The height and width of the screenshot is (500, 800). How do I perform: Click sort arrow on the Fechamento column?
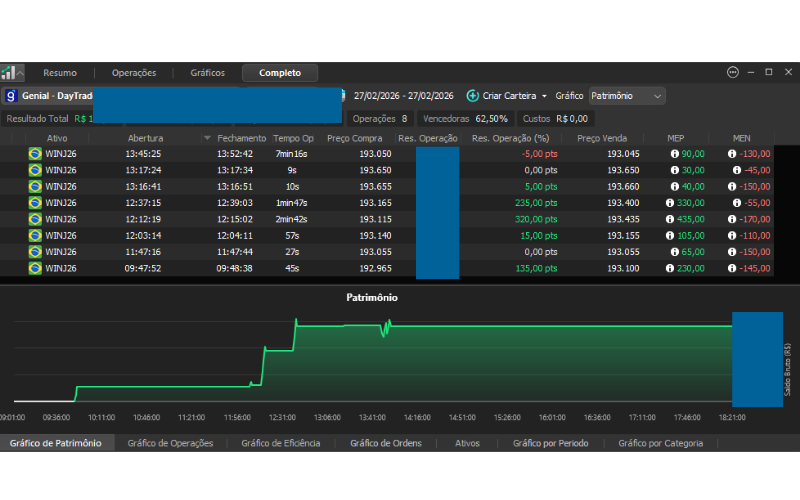(x=207, y=138)
